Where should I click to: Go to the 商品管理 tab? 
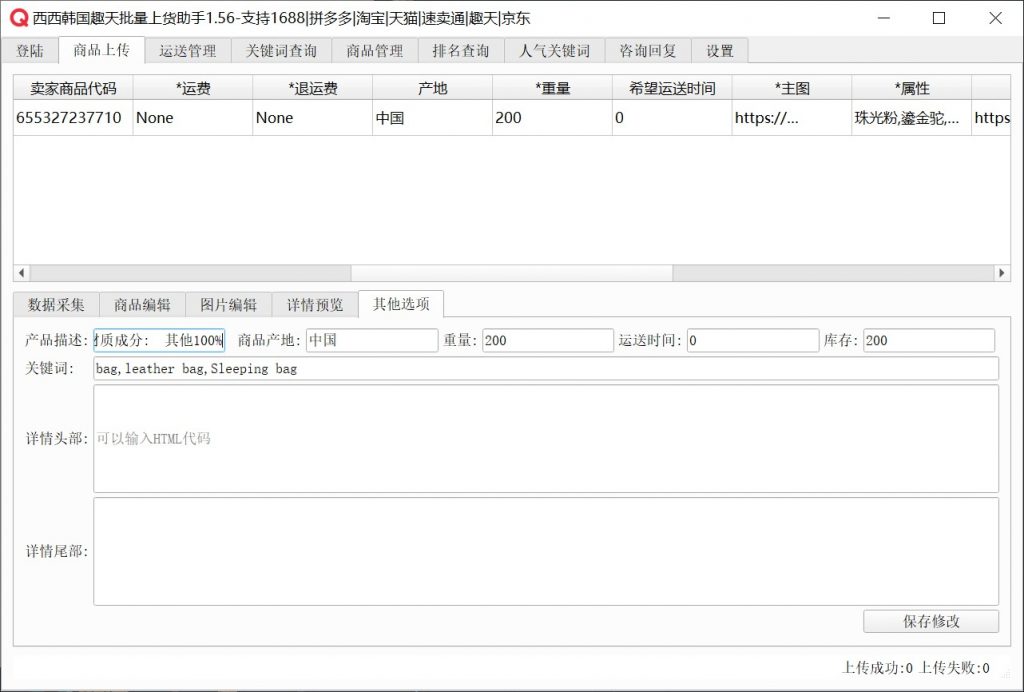[374, 51]
